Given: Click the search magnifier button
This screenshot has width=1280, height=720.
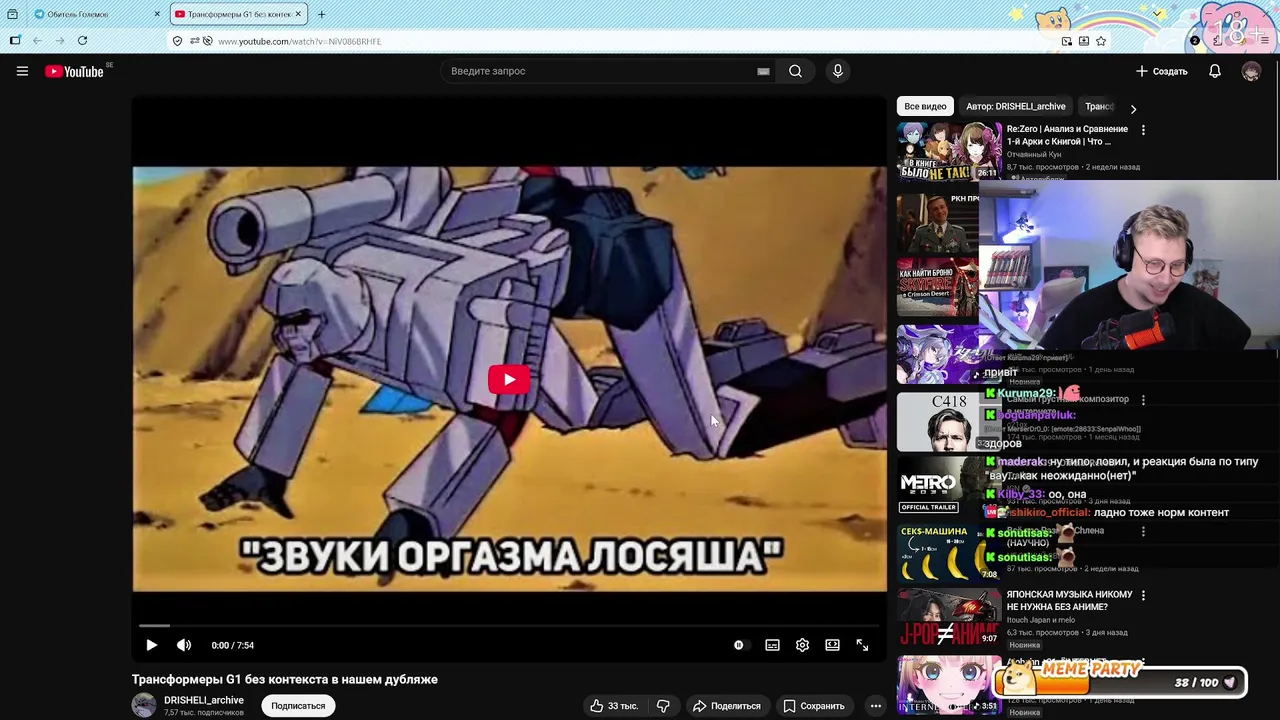Looking at the screenshot, I should [795, 71].
